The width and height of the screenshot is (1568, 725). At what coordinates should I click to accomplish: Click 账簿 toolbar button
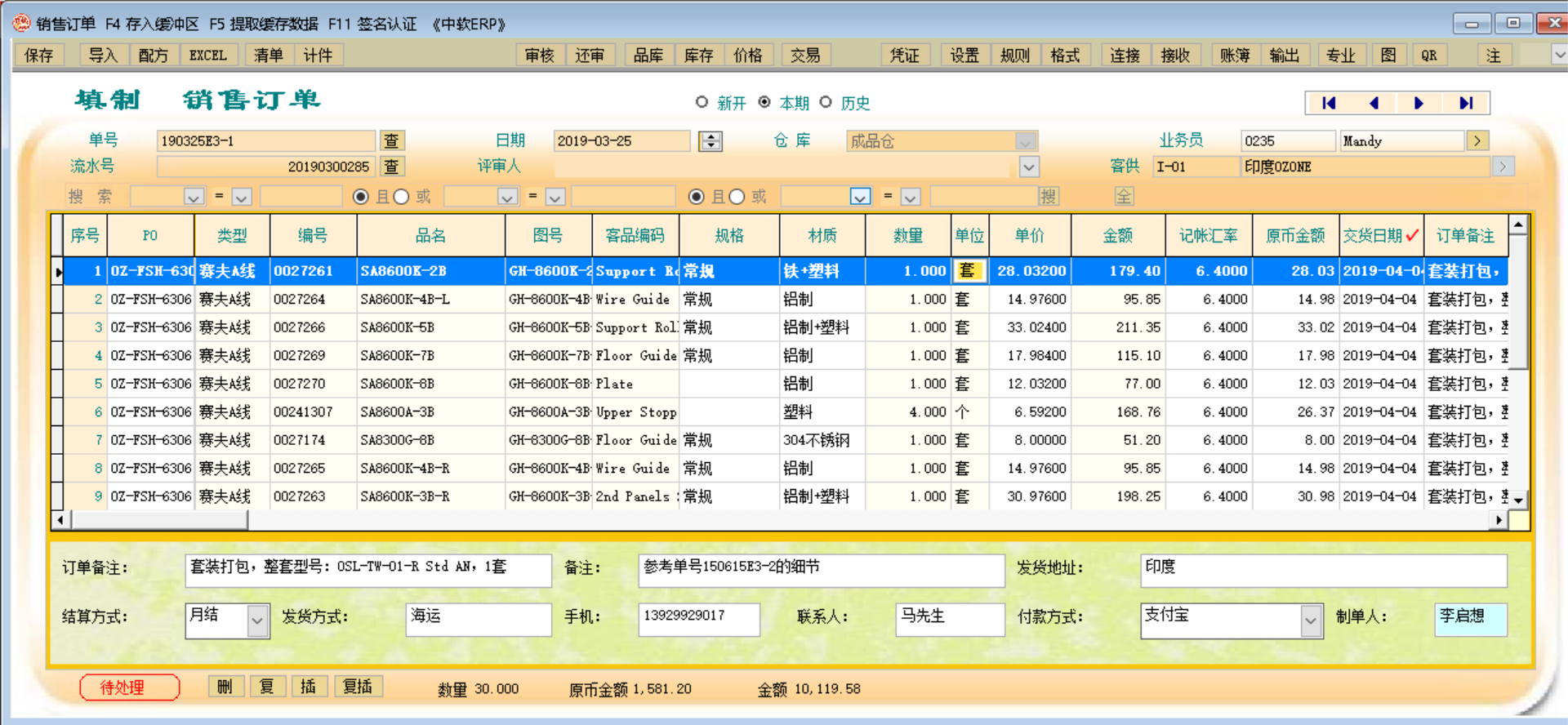tap(1235, 56)
